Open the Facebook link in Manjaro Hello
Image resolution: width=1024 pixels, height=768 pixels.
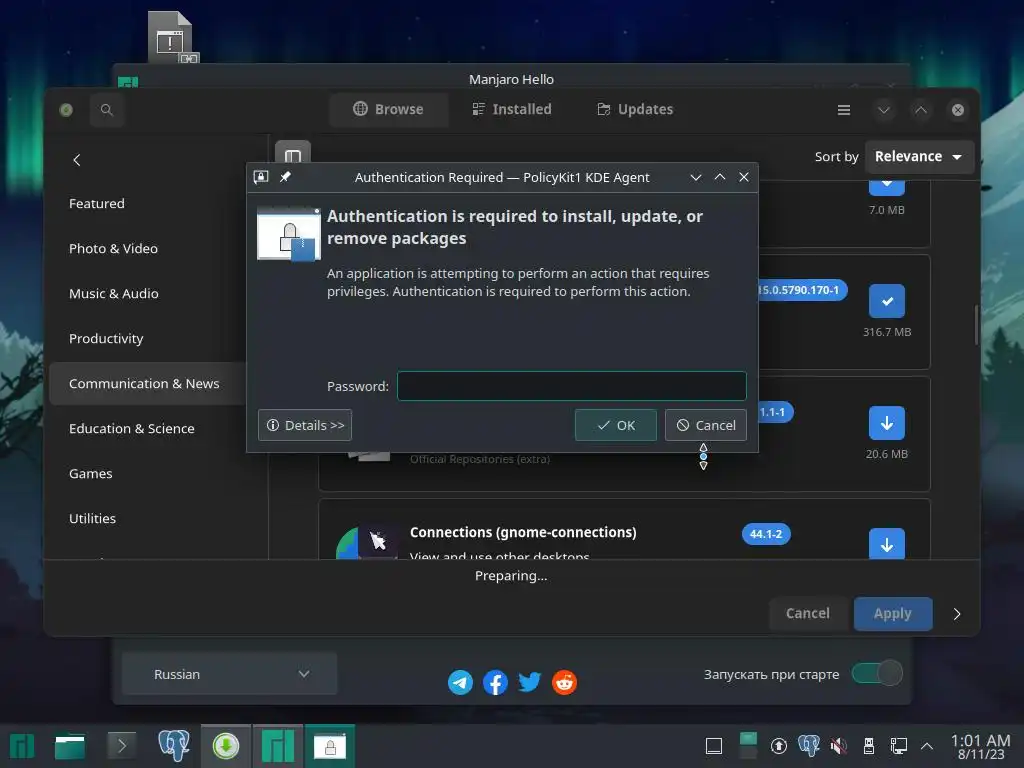click(495, 682)
